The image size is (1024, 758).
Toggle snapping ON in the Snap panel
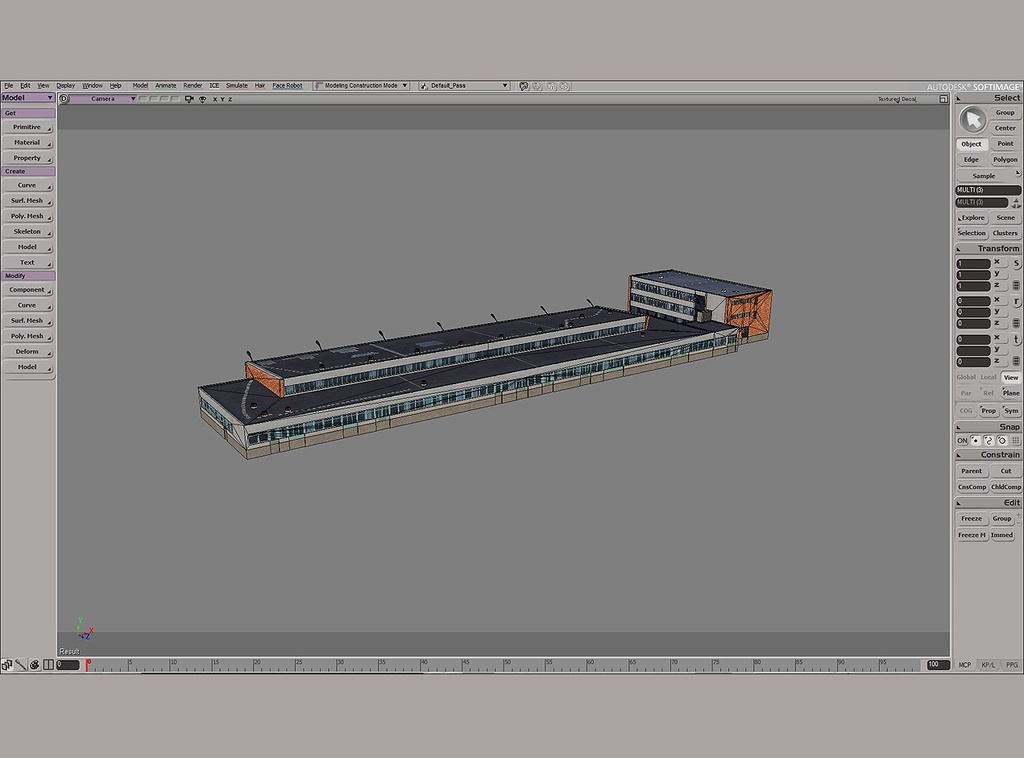[x=961, y=440]
